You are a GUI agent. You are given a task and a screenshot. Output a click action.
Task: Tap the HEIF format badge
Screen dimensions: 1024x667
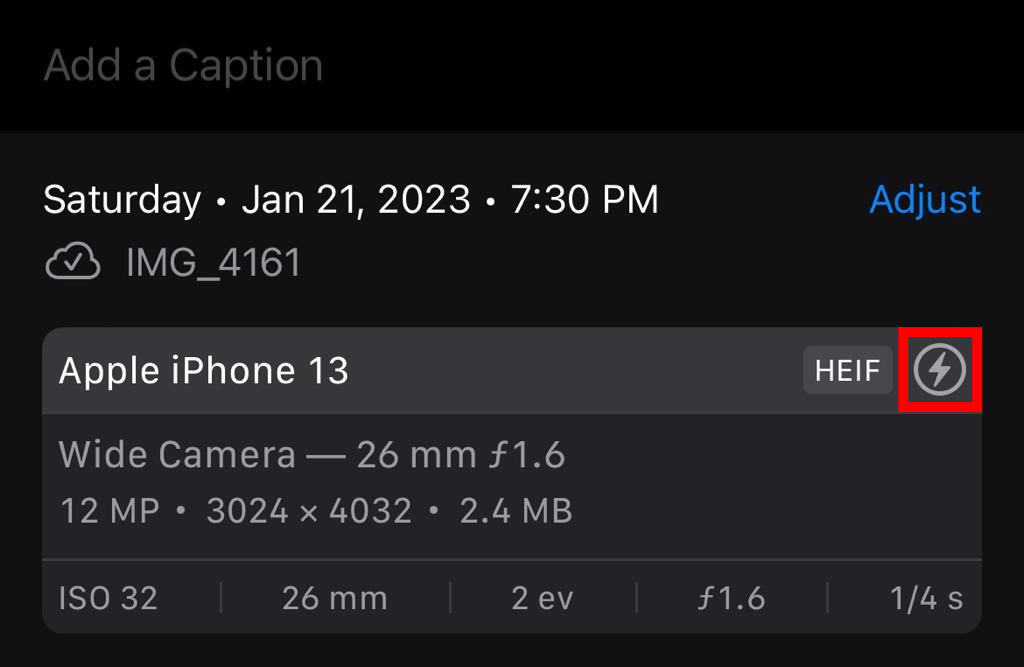tap(847, 371)
